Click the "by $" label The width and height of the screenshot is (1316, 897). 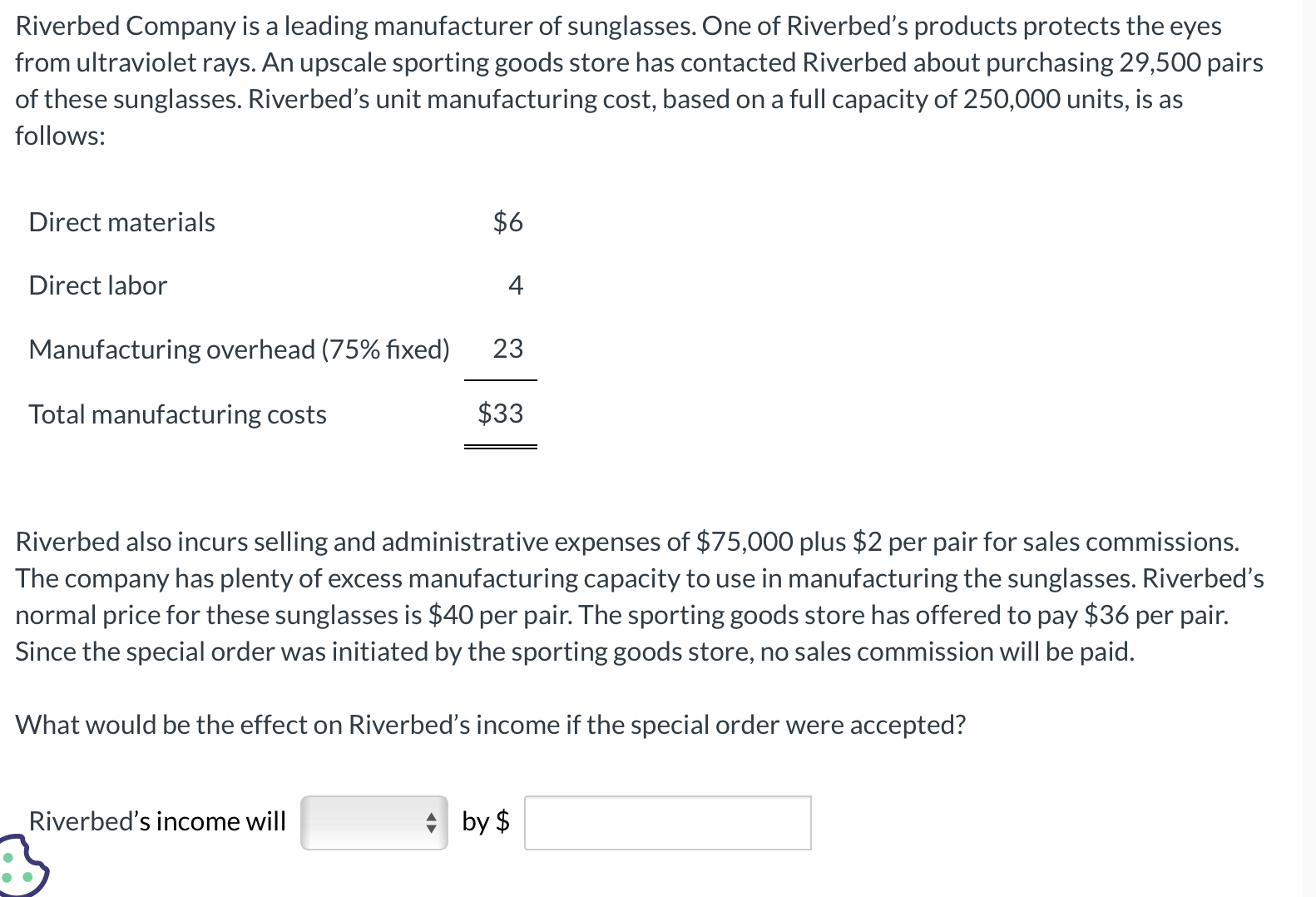tap(485, 821)
